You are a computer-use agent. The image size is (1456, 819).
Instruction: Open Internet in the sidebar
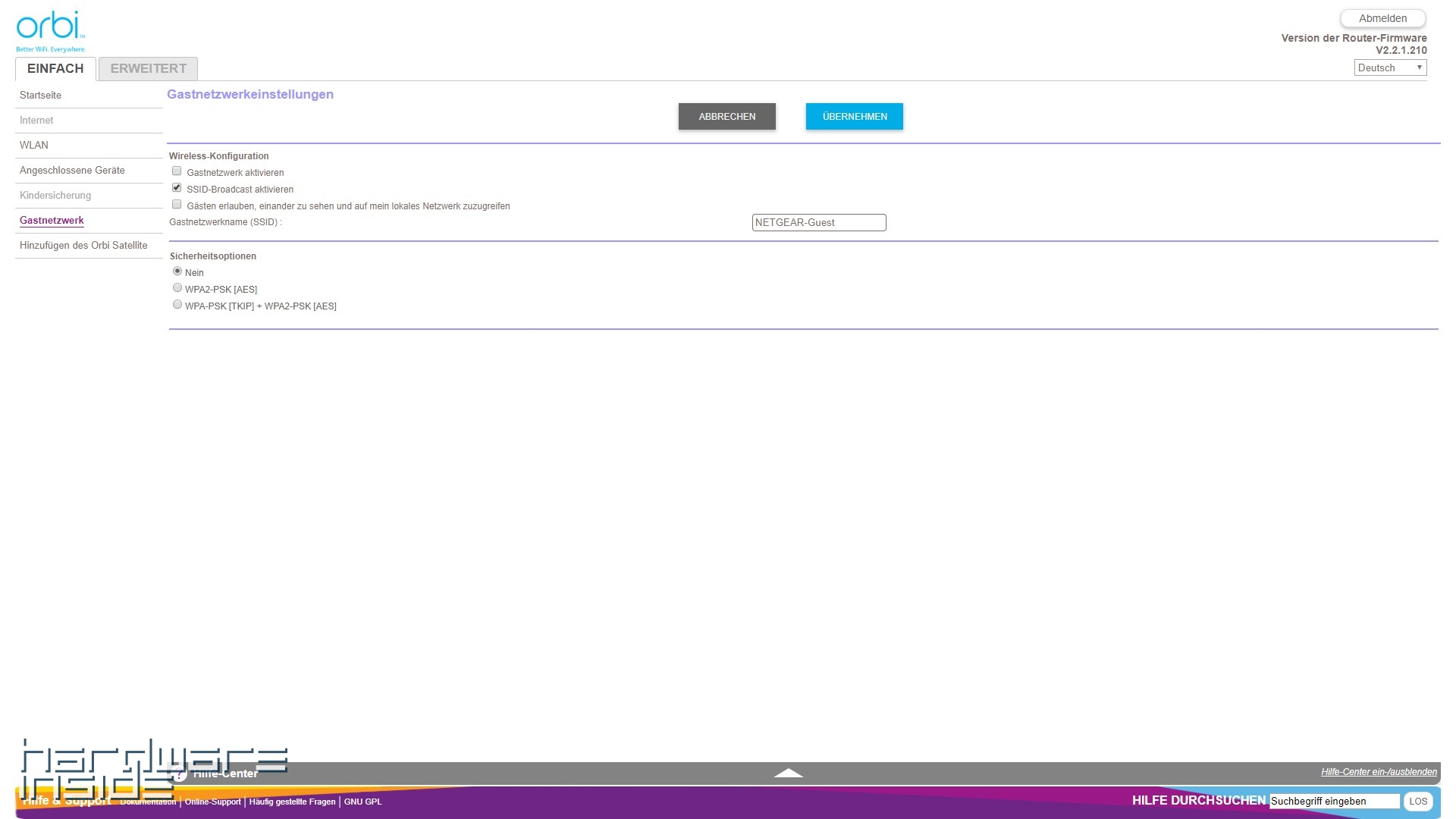(36, 121)
